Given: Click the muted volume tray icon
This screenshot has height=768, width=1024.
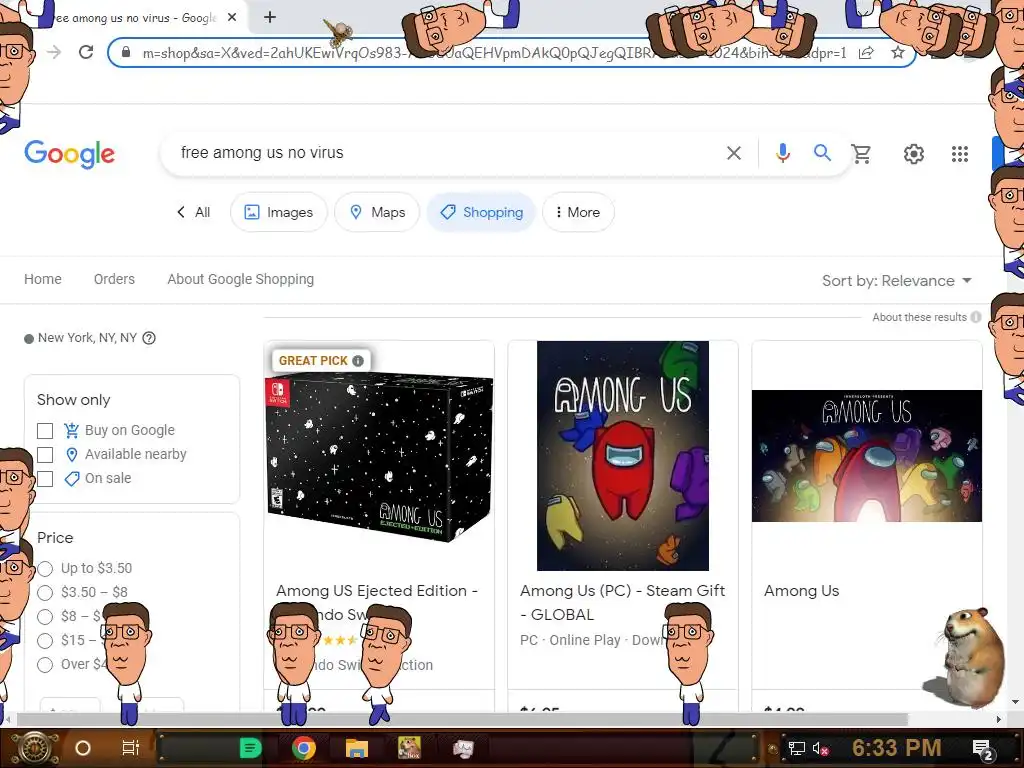Looking at the screenshot, I should click(x=821, y=748).
